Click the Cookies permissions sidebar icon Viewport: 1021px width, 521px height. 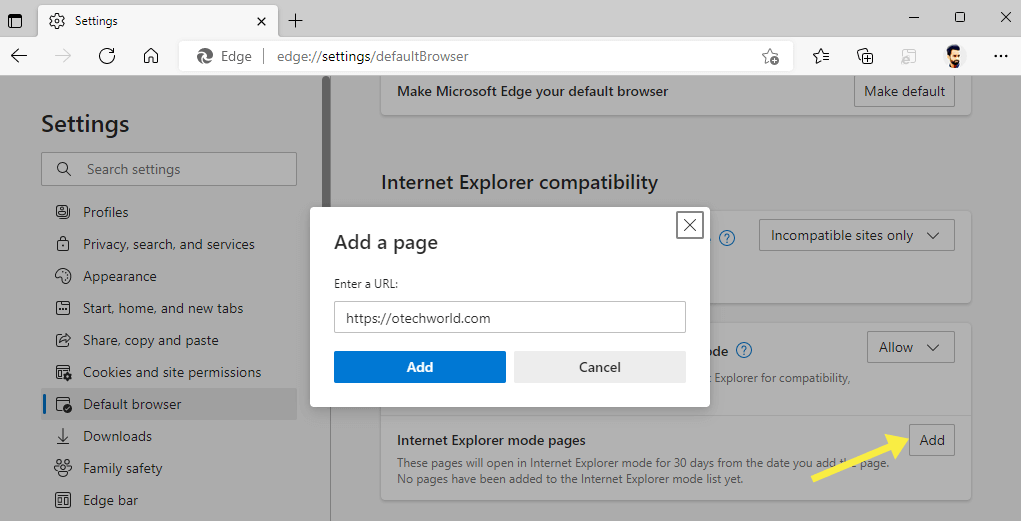(x=63, y=373)
